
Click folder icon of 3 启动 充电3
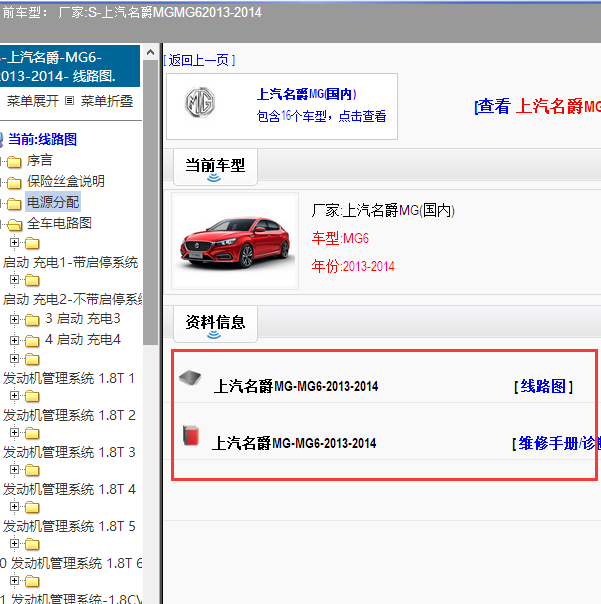tap(32, 320)
